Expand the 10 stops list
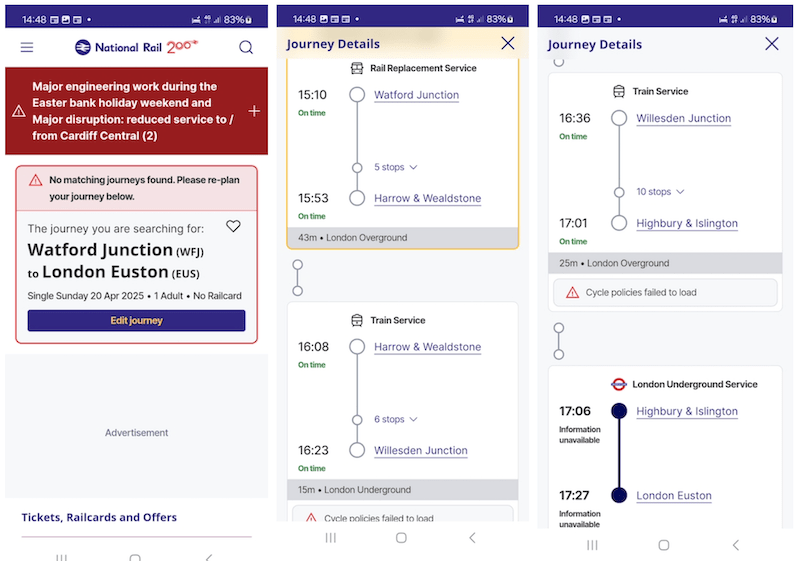800x561 pixels. [660, 192]
